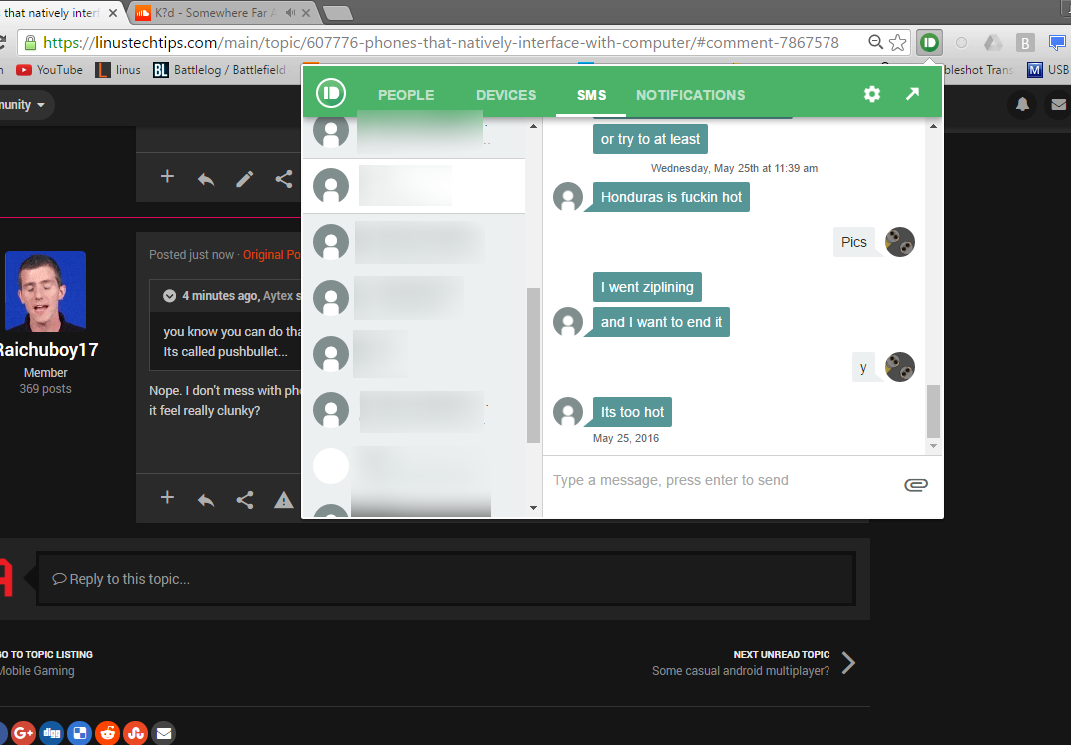
Task: Share topic via email envelope icon
Action: [164, 733]
